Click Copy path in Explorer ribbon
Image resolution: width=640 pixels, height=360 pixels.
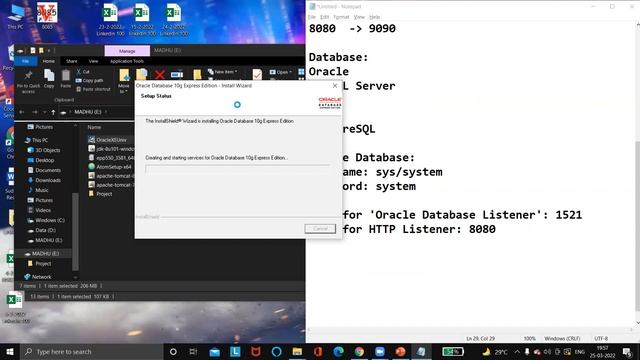point(89,80)
